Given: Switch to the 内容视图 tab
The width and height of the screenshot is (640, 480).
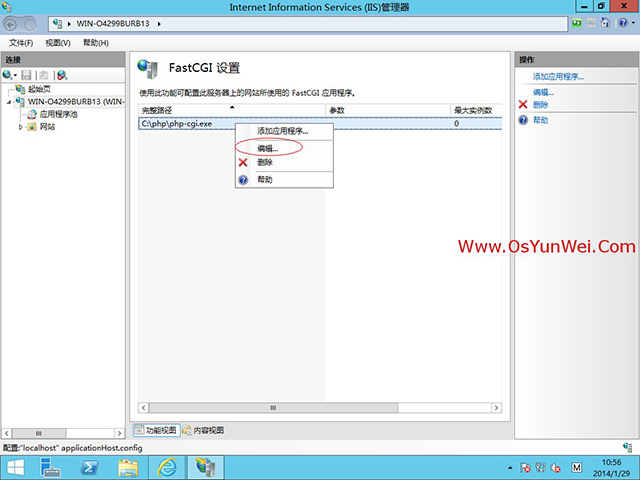Looking at the screenshot, I should (204, 430).
